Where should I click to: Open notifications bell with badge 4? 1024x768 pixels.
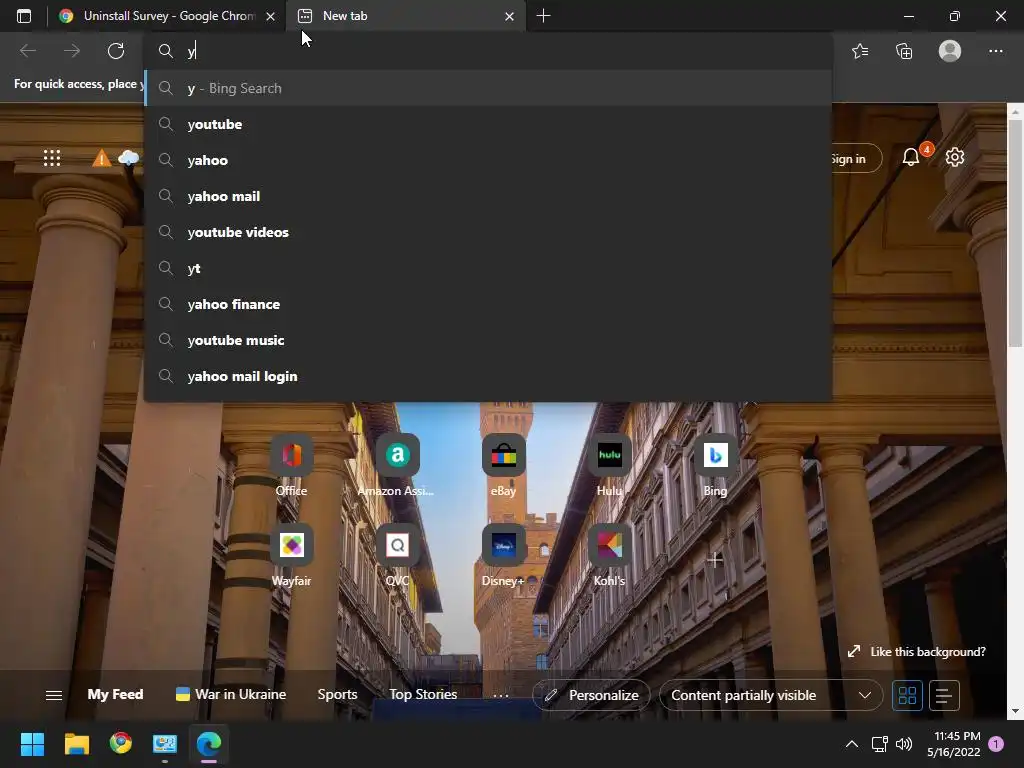tap(911, 157)
